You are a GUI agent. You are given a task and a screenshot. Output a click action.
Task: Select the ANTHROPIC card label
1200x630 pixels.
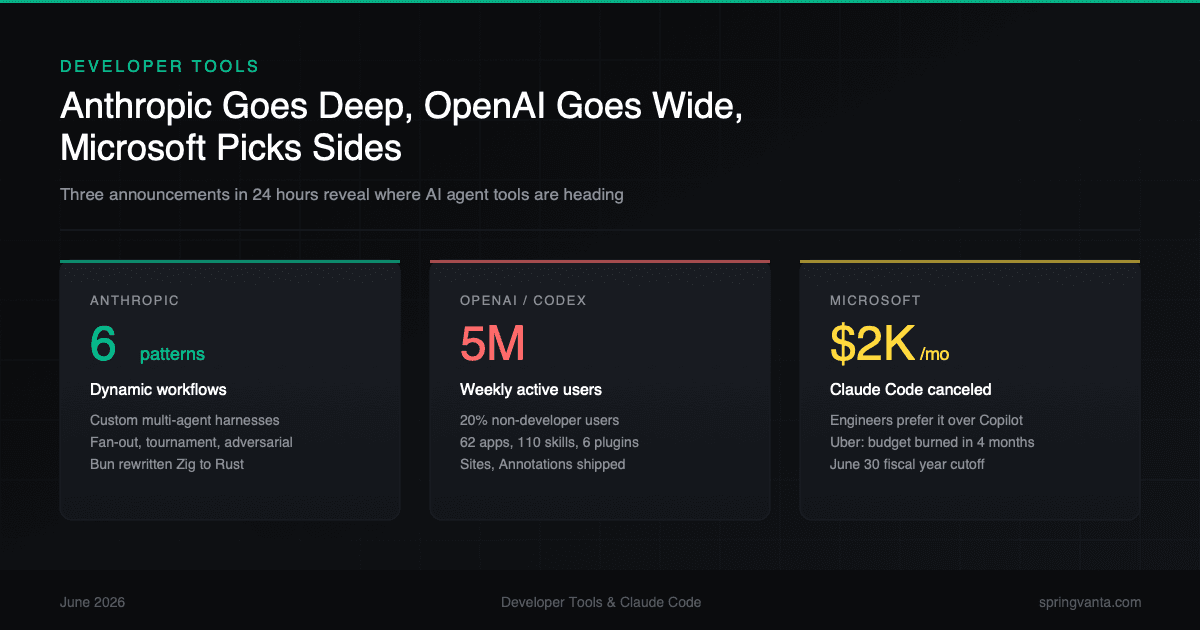click(x=135, y=300)
